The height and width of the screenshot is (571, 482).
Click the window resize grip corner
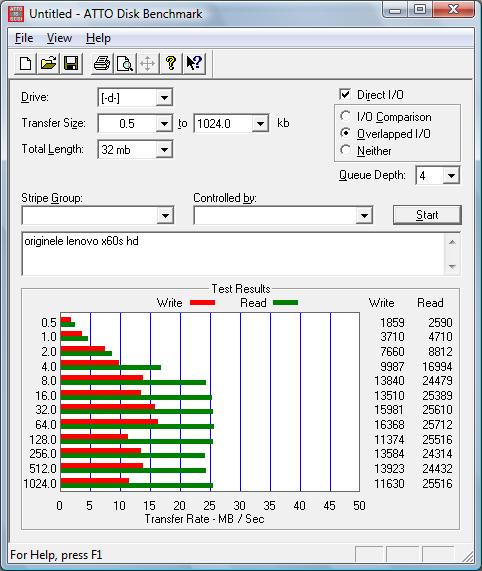tap(468, 556)
